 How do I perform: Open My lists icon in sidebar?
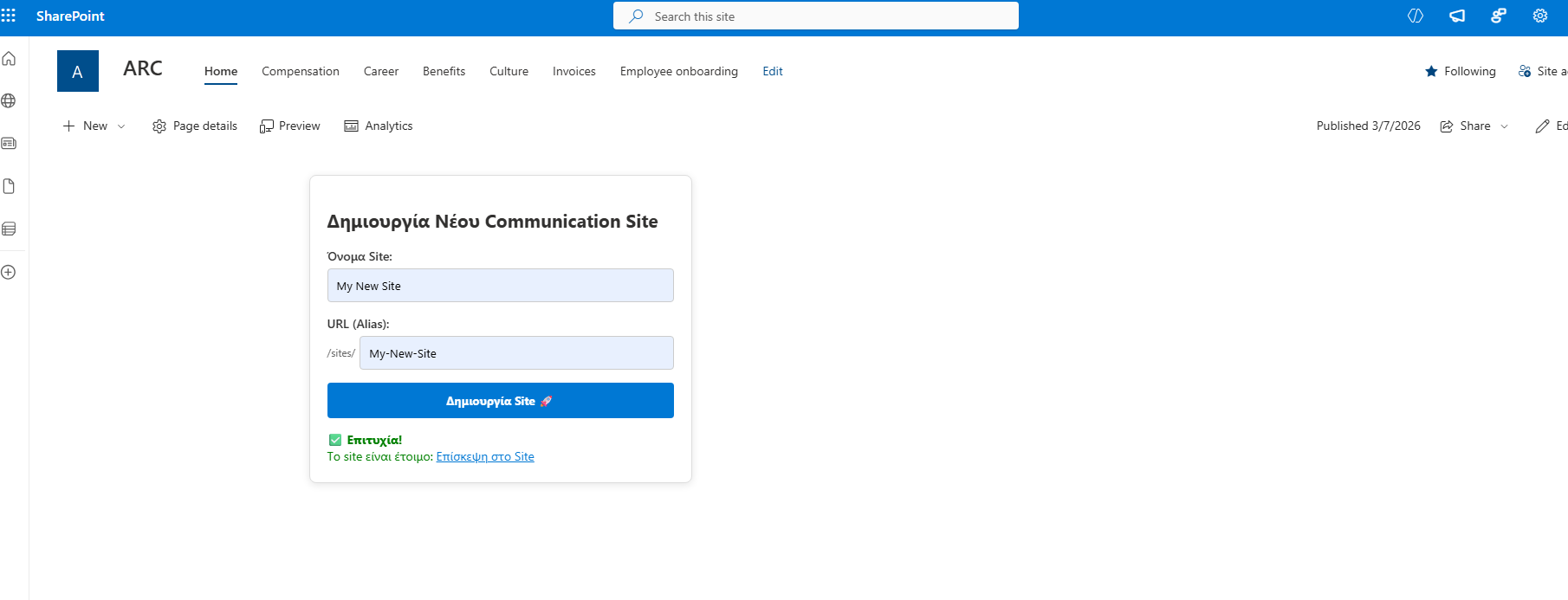[9, 229]
